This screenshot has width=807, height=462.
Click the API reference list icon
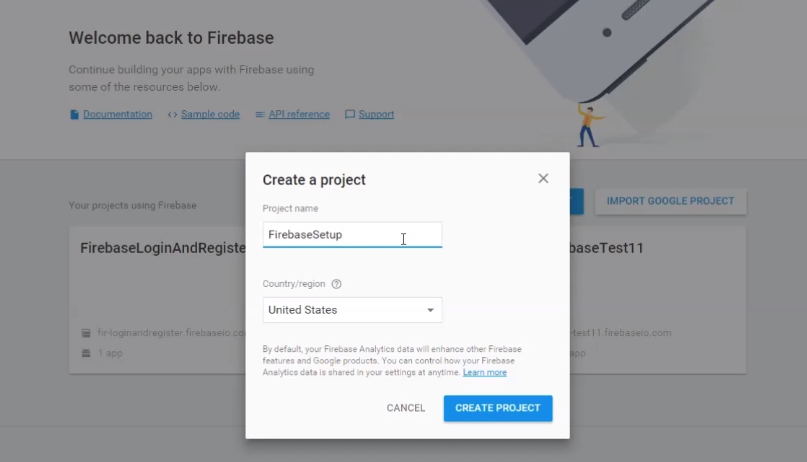point(260,115)
